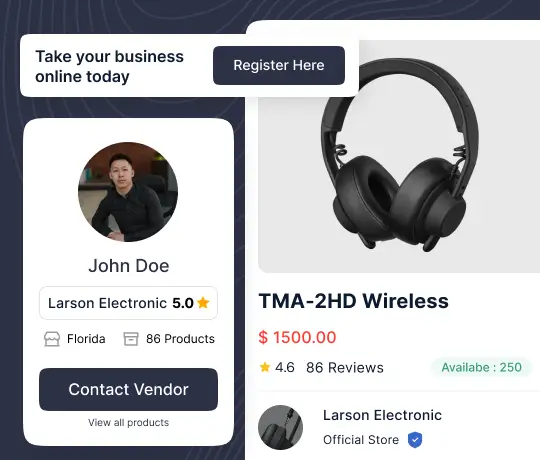Follow the View all products link
The width and height of the screenshot is (540, 460).
(128, 422)
